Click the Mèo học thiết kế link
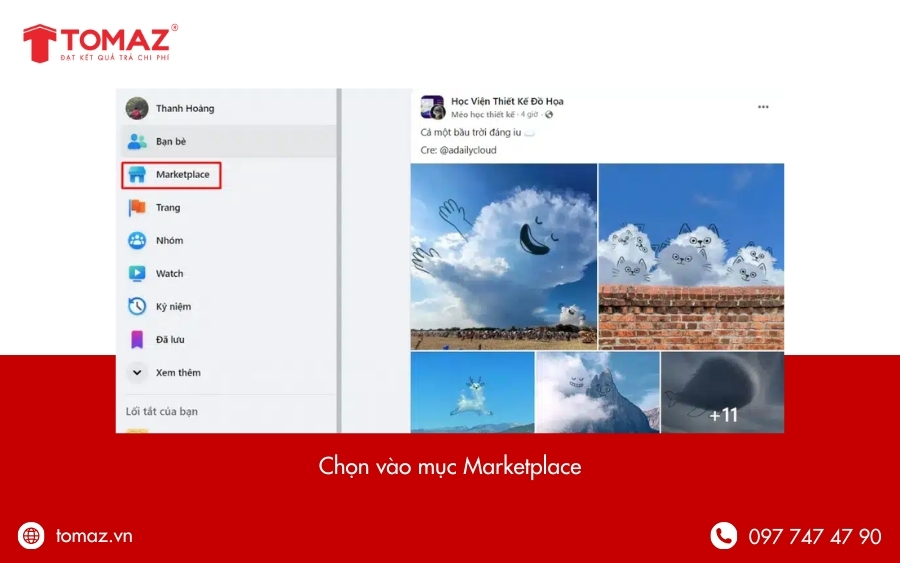This screenshot has height=563, width=900. 482,115
